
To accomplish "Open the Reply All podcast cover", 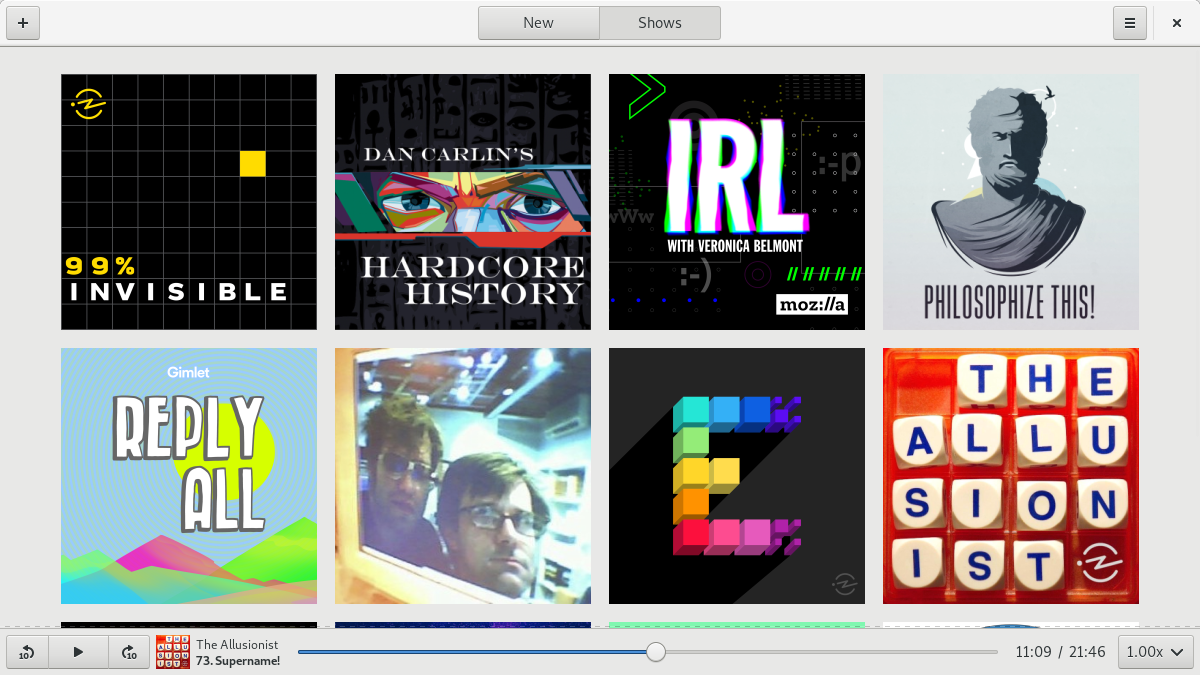I will coord(189,476).
